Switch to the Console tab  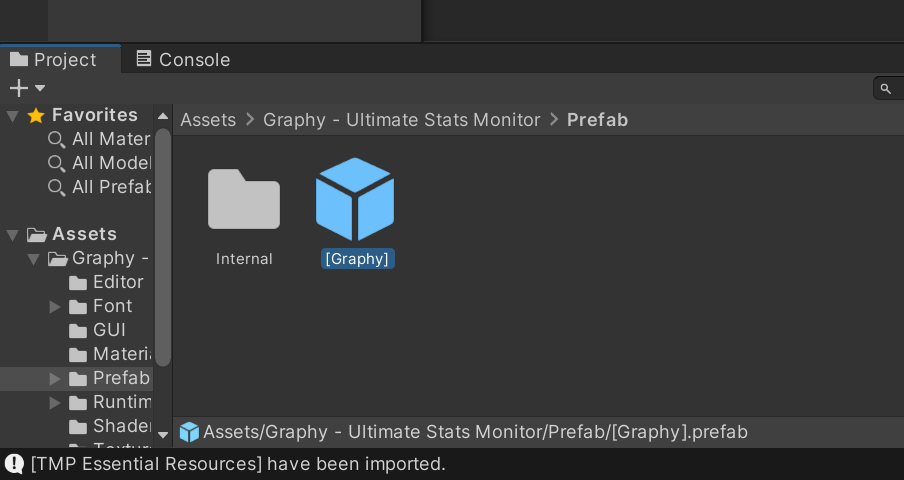[183, 60]
